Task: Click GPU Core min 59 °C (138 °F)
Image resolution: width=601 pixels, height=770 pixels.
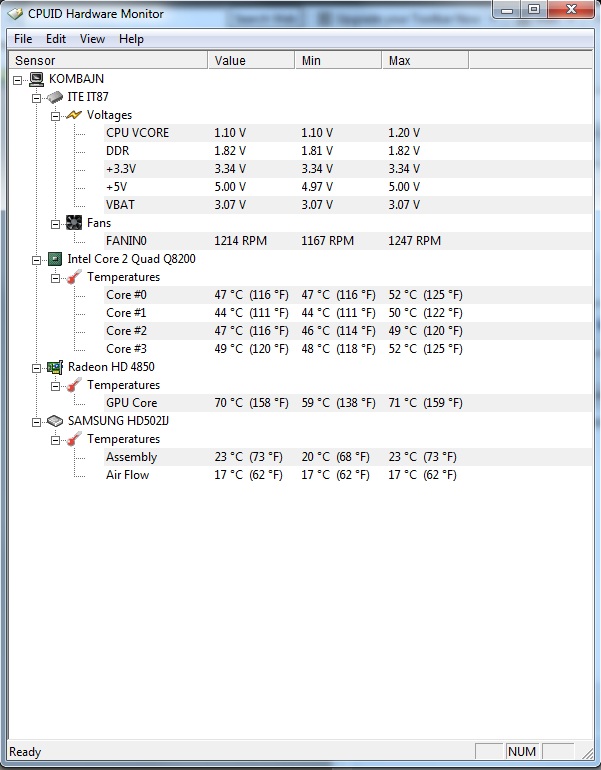Action: [338, 403]
